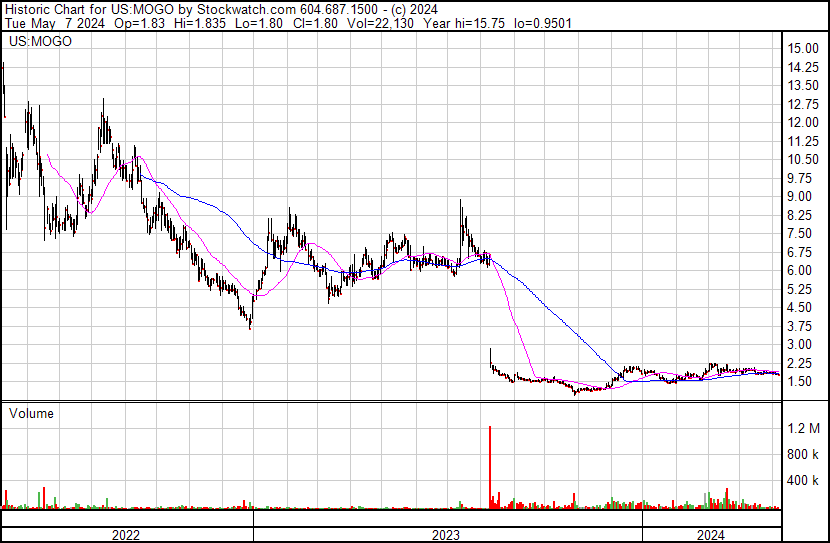
Task: Click the Tue May 7 2024 date
Action: point(55,23)
